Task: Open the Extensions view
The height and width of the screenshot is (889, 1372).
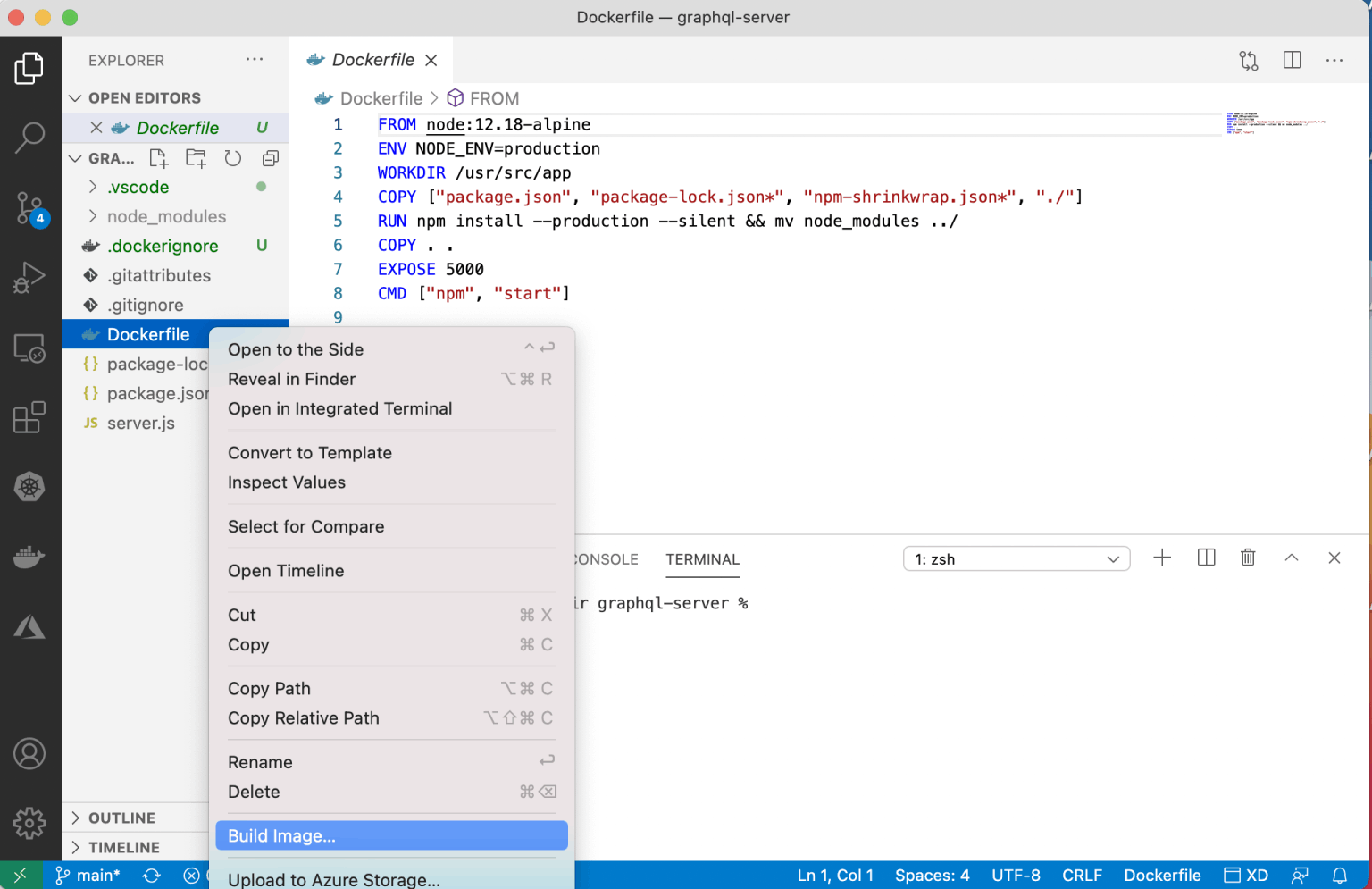Action: pyautogui.click(x=29, y=417)
